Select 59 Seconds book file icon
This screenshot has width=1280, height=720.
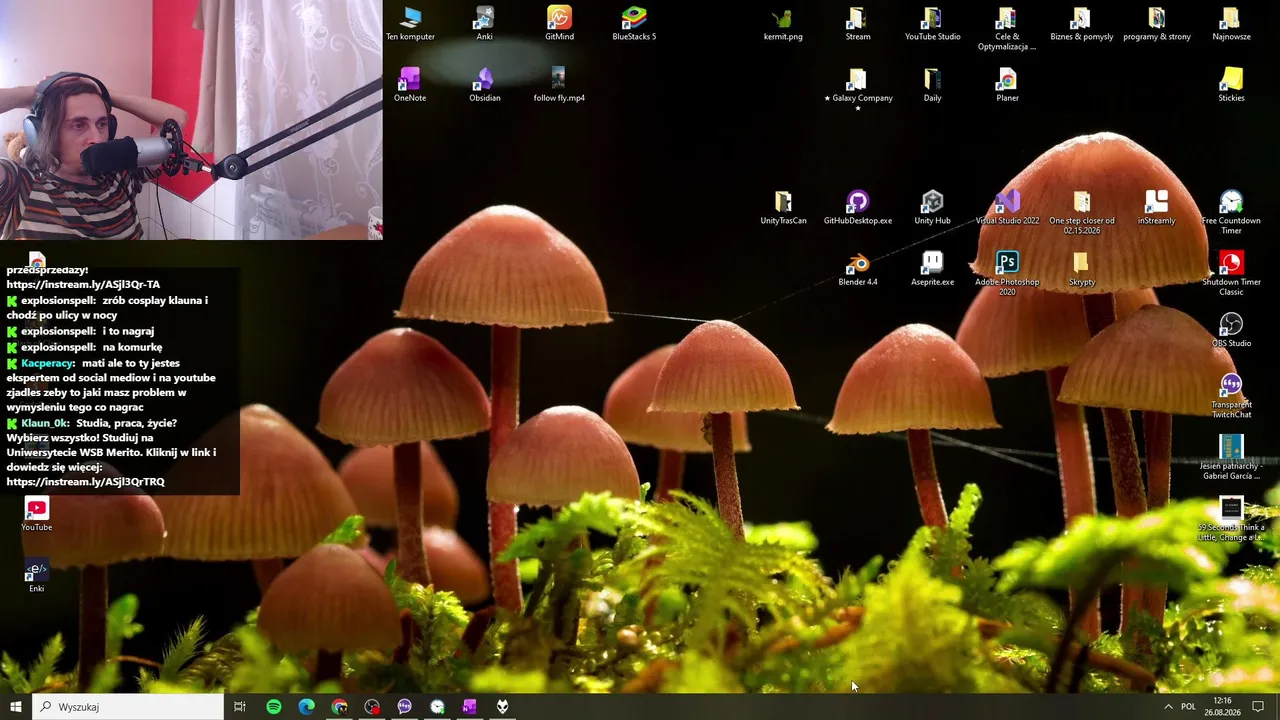pyautogui.click(x=1231, y=519)
